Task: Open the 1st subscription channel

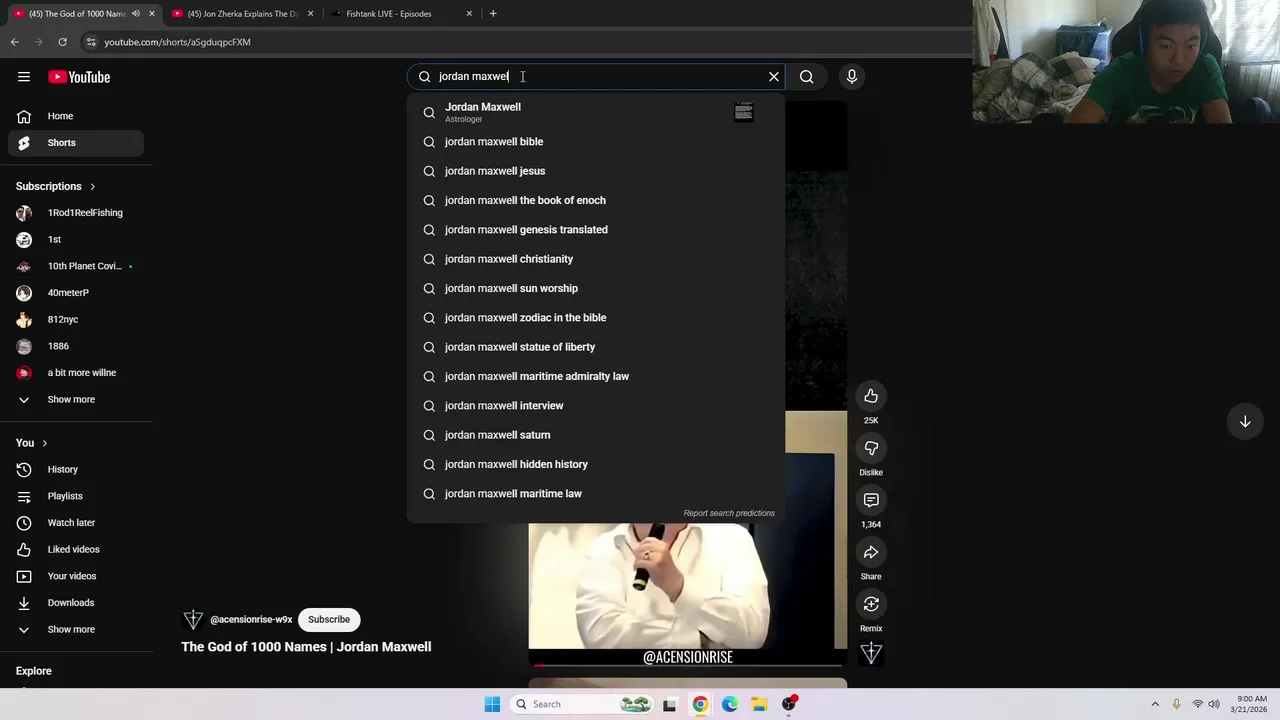Action: 76,240
